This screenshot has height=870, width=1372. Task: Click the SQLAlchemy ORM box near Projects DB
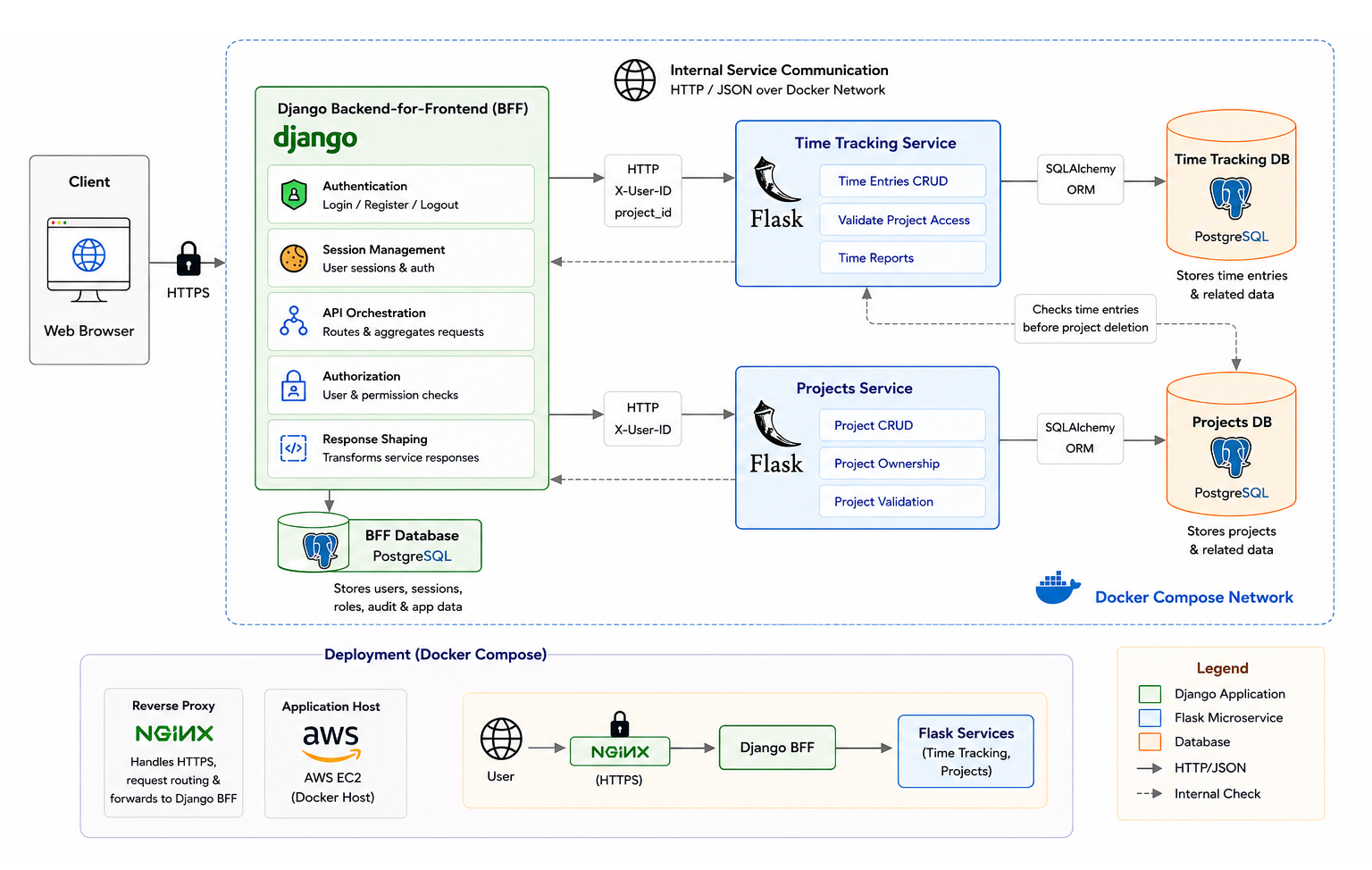point(1080,439)
